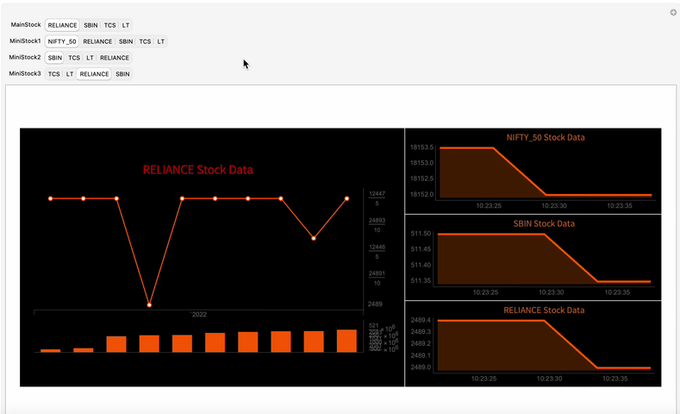Choose RELIANCE in the MiniStock2 row
The image size is (680, 414).
click(x=114, y=58)
